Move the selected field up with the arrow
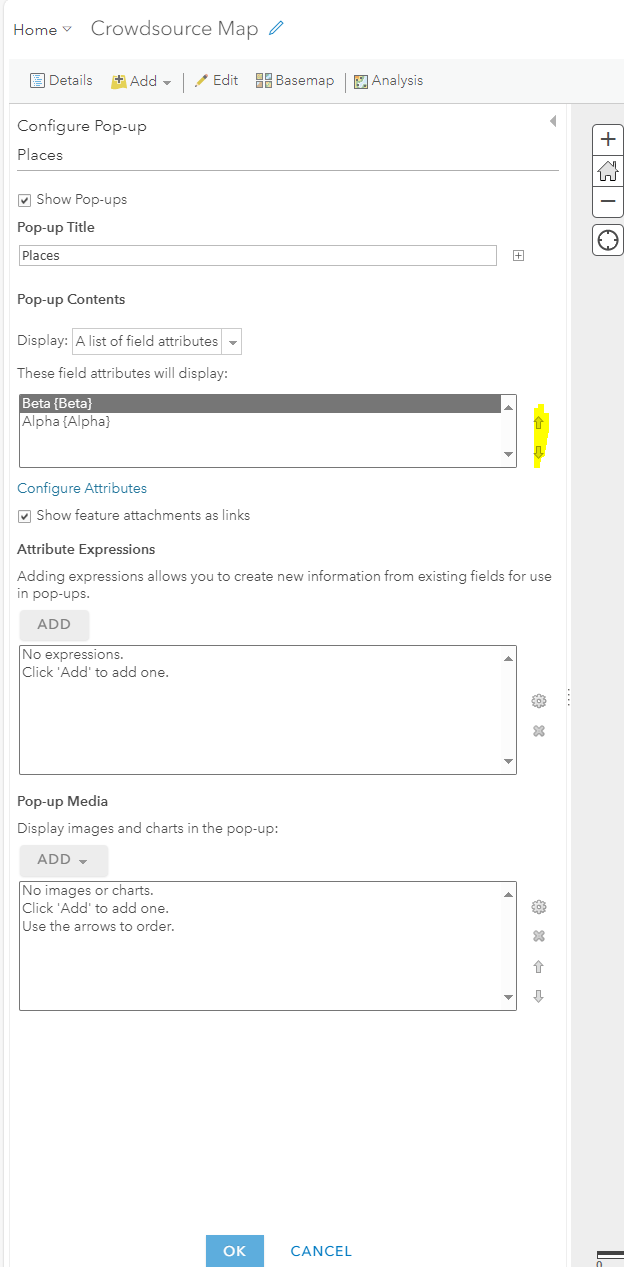Screen dimensions: 624x1267 539,423
